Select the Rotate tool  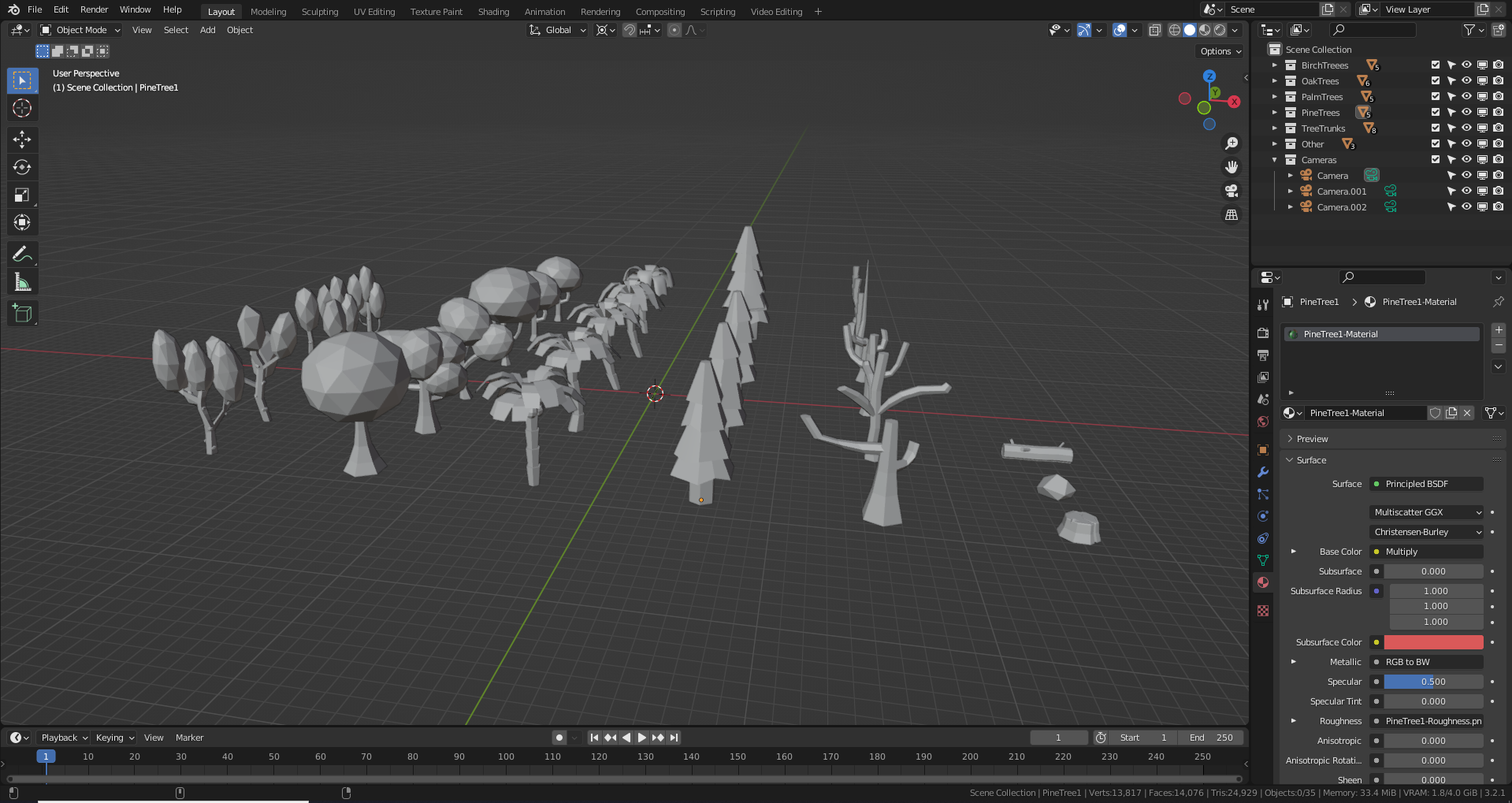(22, 167)
